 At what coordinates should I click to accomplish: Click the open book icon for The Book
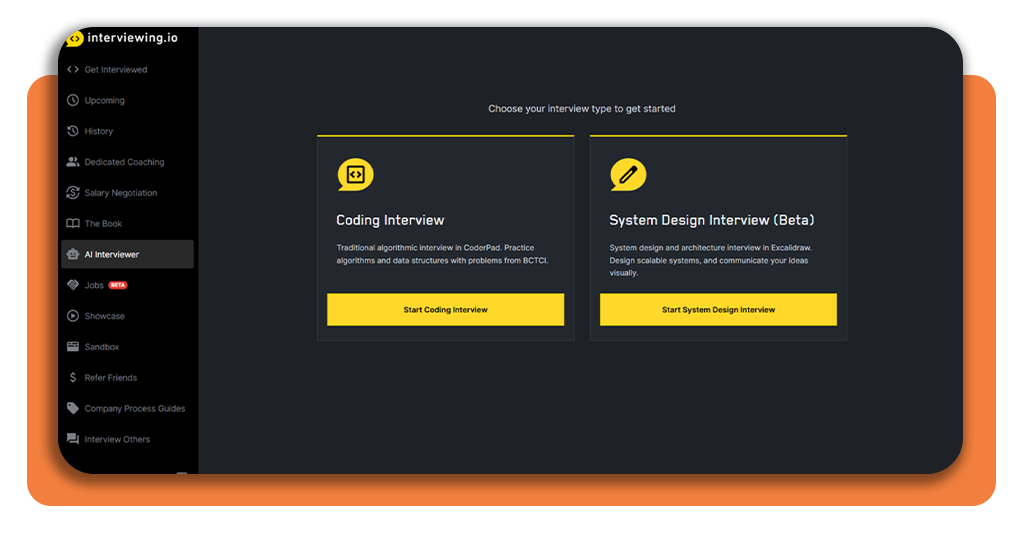[73, 224]
